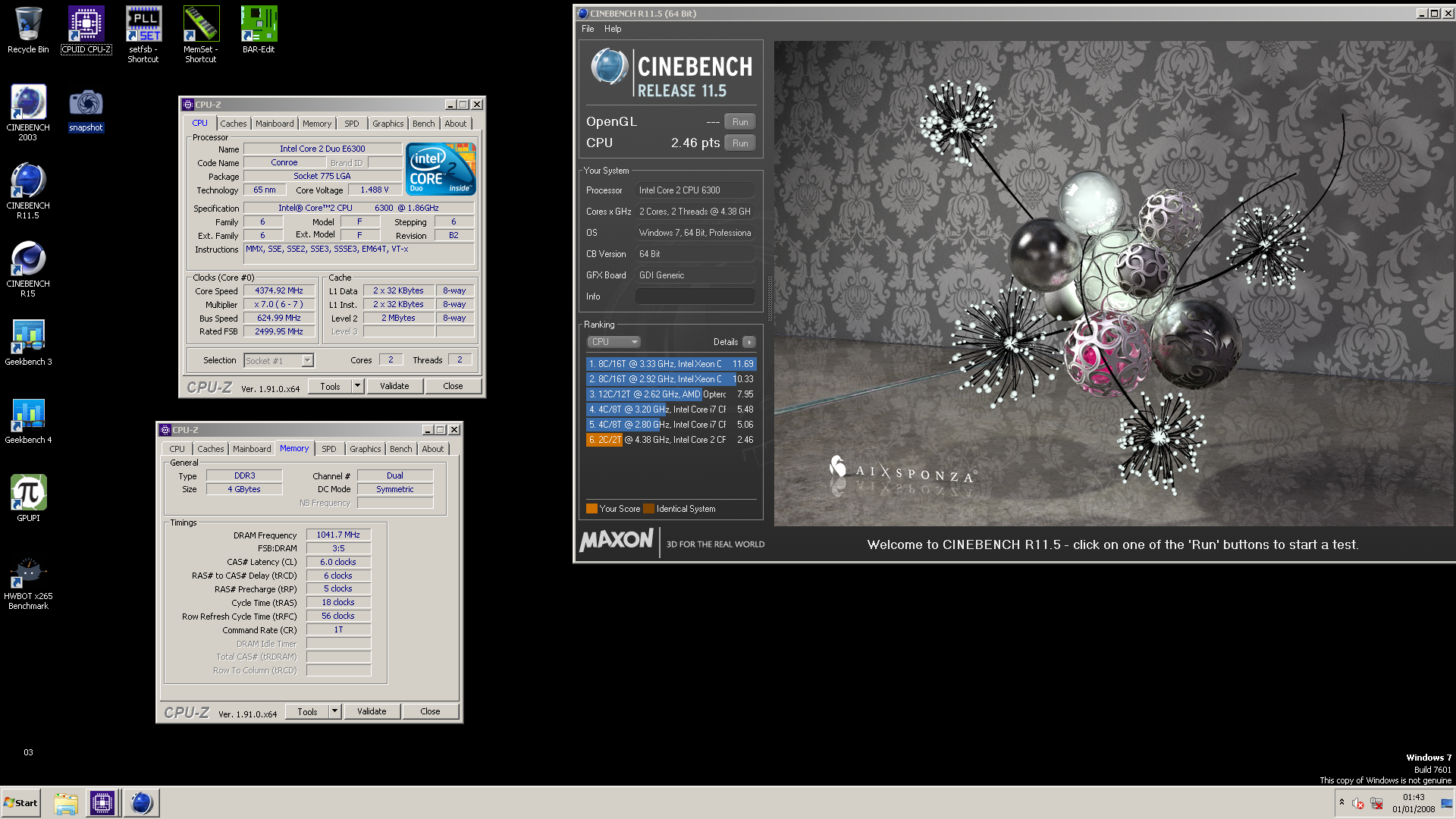Screen dimensions: 1456x819
Task: Click the Cinebench logo sphere
Action: coord(609,67)
